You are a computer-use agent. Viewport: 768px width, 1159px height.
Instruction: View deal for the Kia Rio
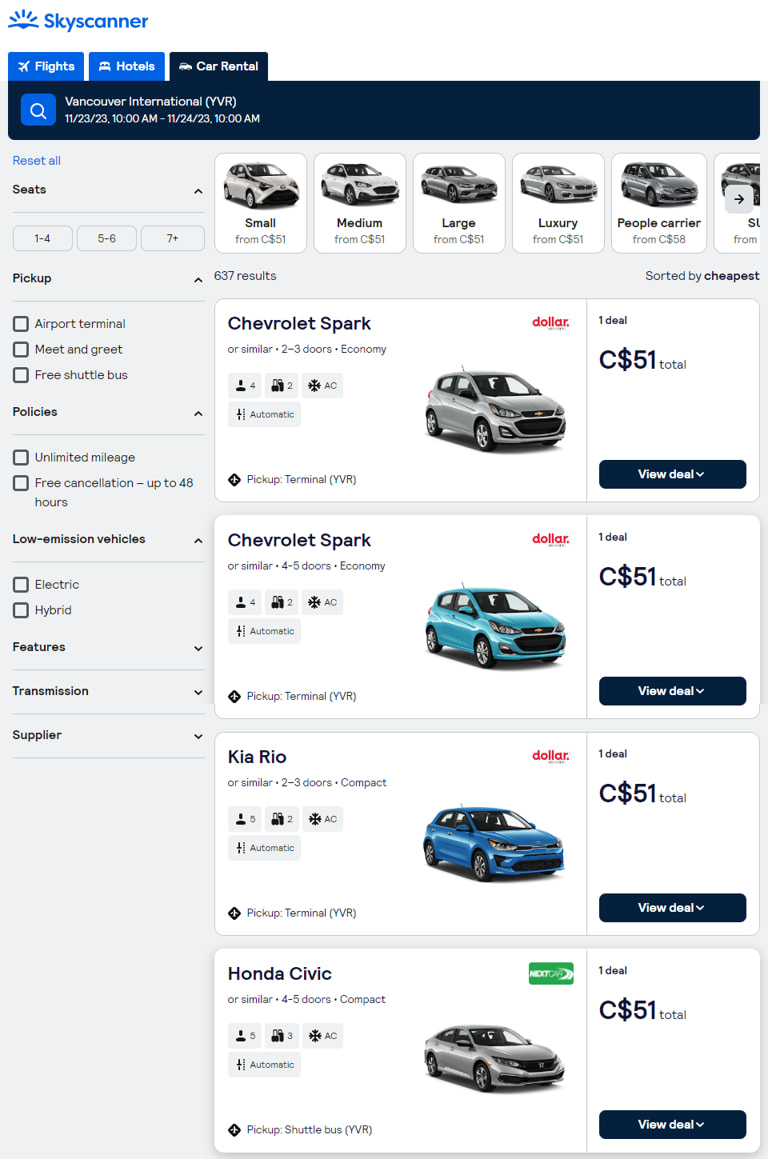(672, 907)
